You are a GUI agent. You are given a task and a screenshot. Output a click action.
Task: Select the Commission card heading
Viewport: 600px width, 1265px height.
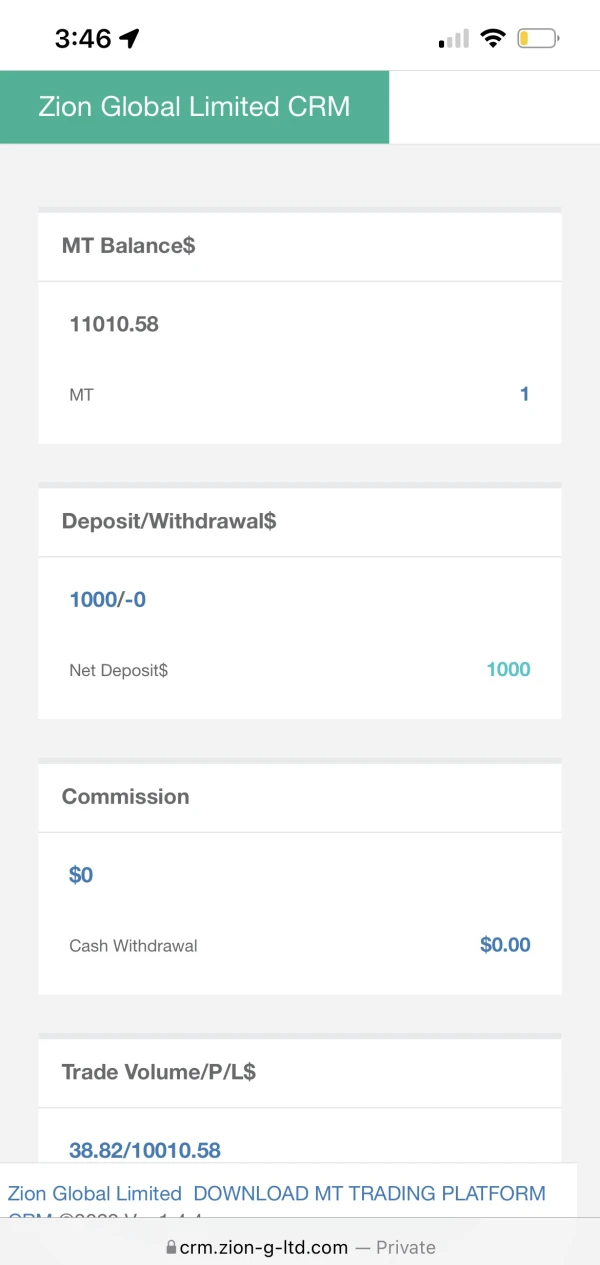point(125,796)
